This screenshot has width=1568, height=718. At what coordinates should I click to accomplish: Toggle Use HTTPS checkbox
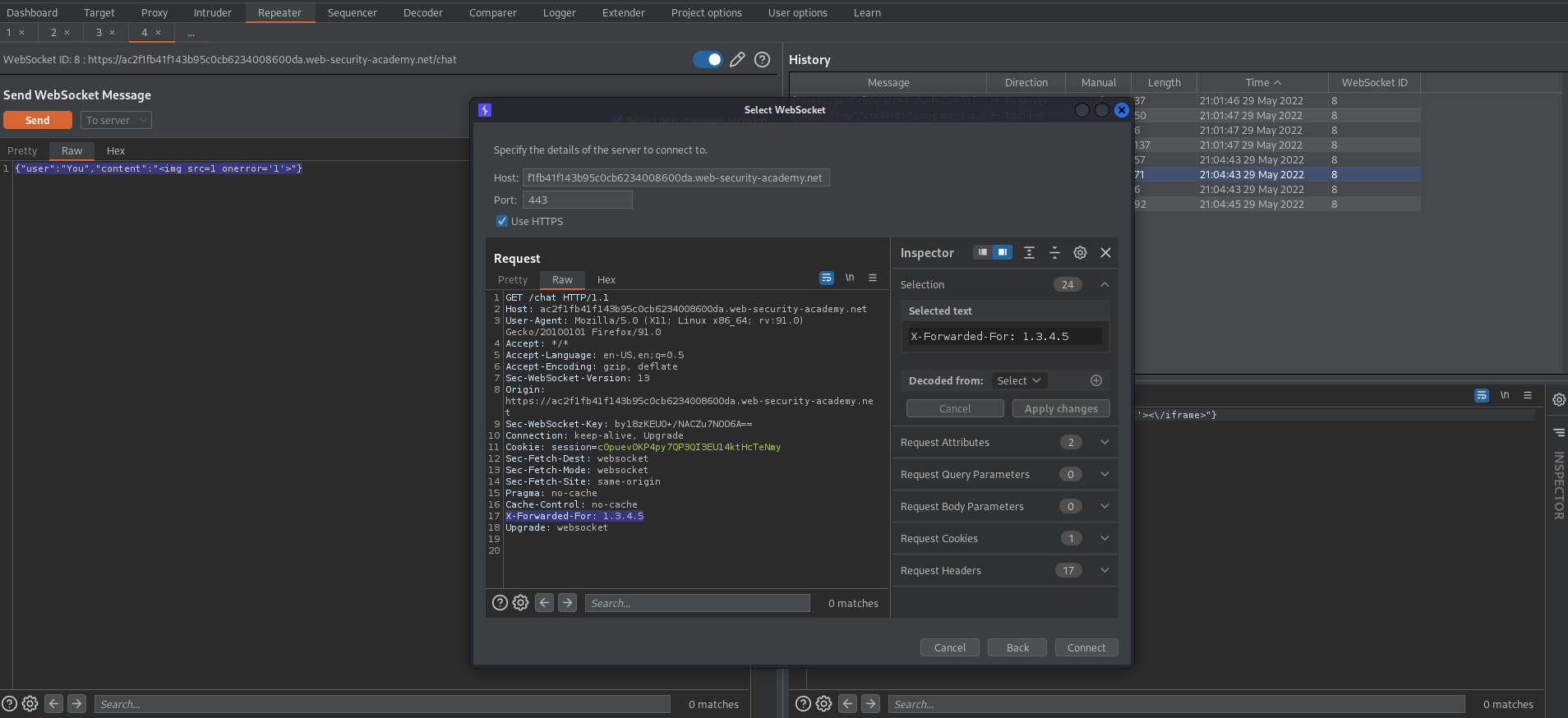pyautogui.click(x=502, y=221)
